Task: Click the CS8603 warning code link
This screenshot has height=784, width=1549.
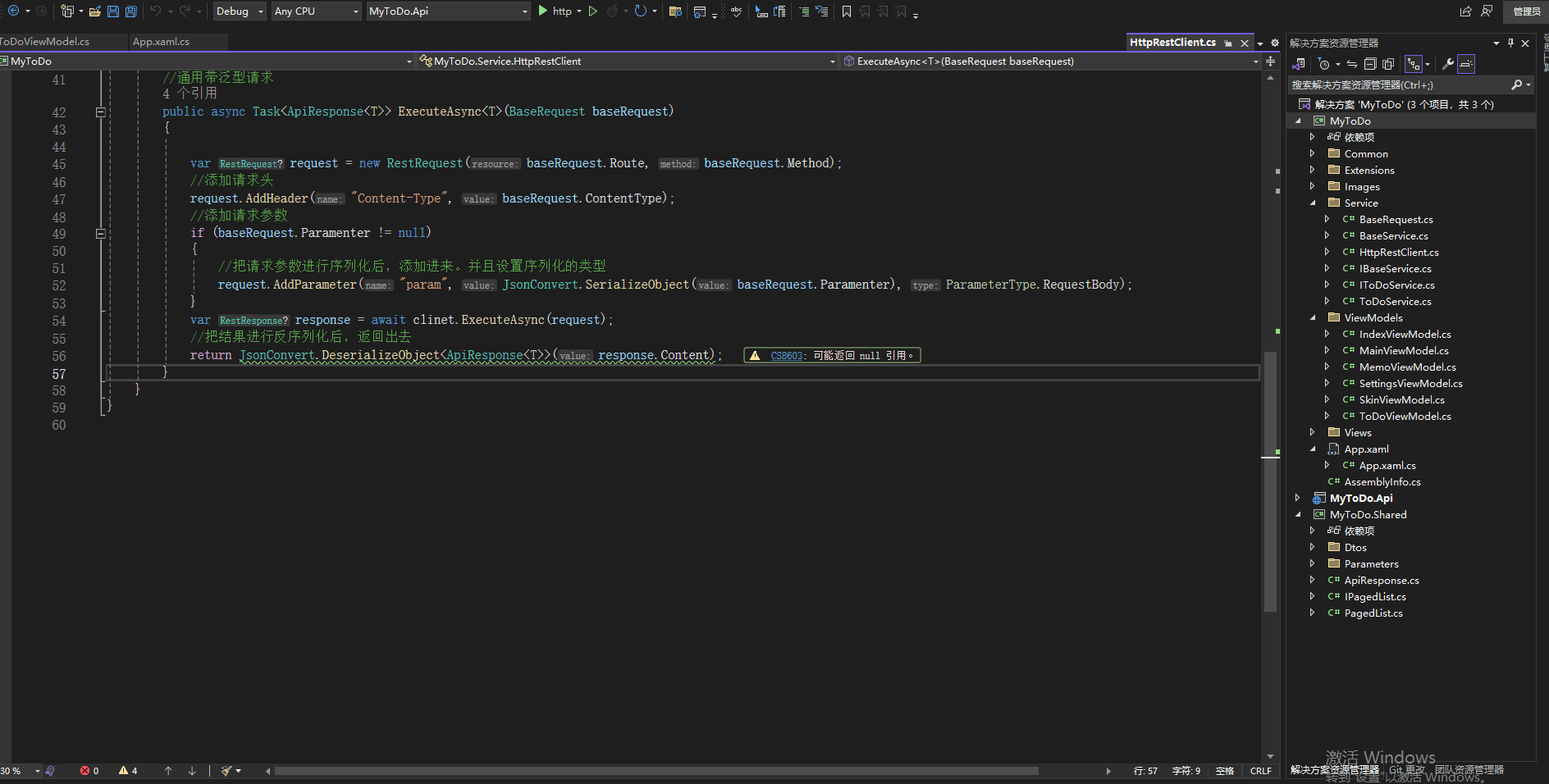Action: [x=788, y=356]
